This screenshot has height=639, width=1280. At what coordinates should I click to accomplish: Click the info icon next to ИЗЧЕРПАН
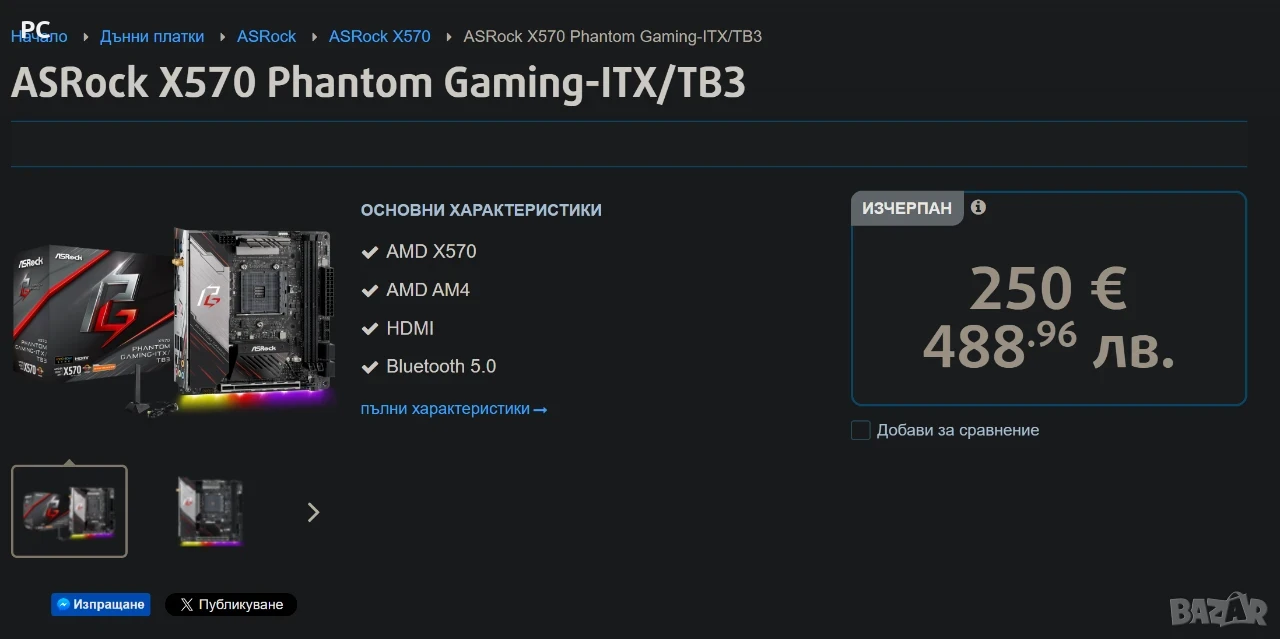(978, 207)
